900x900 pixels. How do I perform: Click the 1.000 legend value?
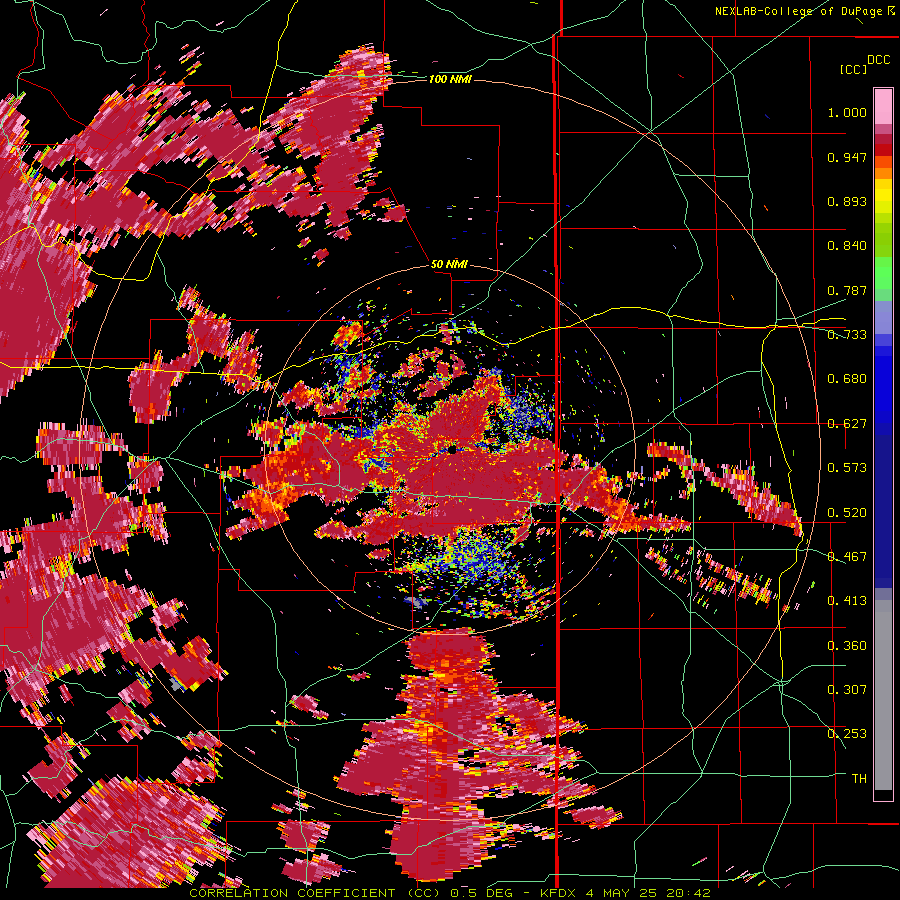point(847,112)
